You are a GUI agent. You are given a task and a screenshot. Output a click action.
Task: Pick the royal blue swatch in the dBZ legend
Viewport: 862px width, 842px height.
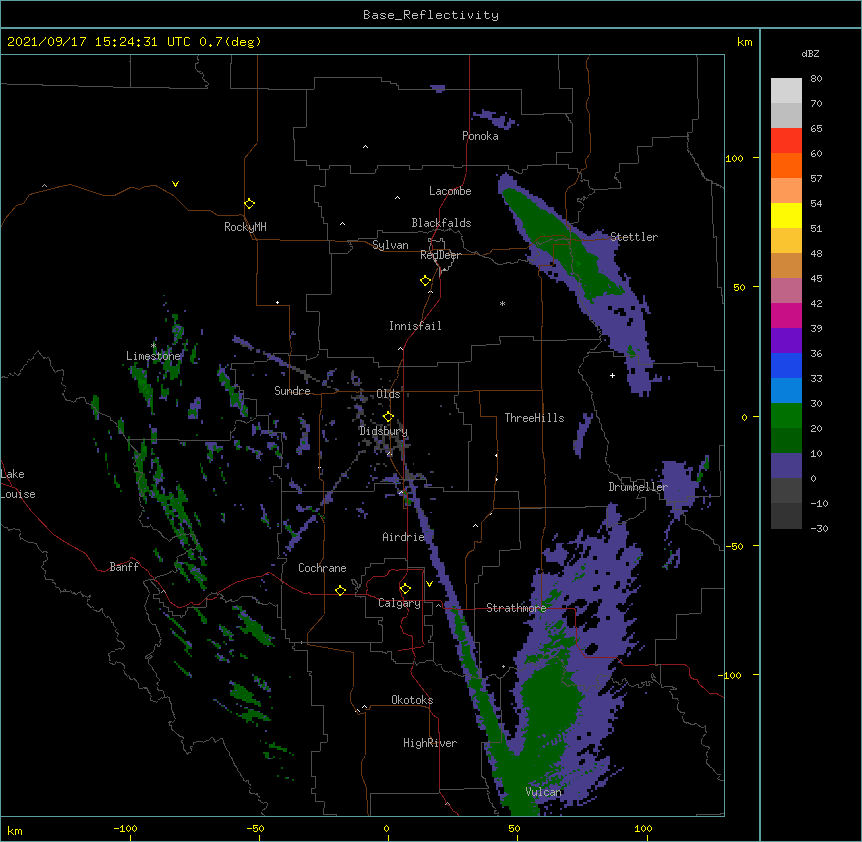pyautogui.click(x=786, y=365)
